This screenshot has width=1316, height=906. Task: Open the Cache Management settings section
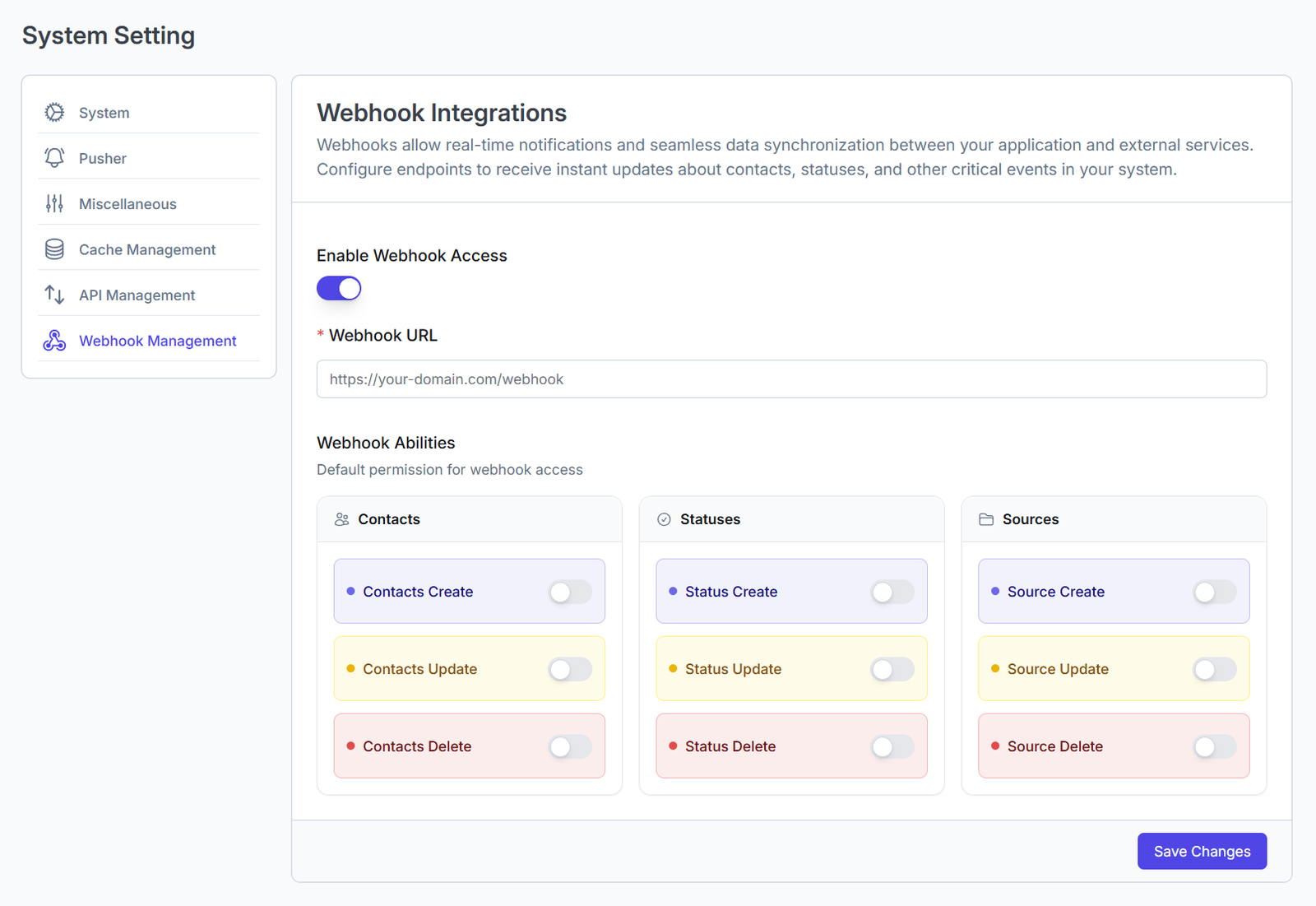[147, 249]
